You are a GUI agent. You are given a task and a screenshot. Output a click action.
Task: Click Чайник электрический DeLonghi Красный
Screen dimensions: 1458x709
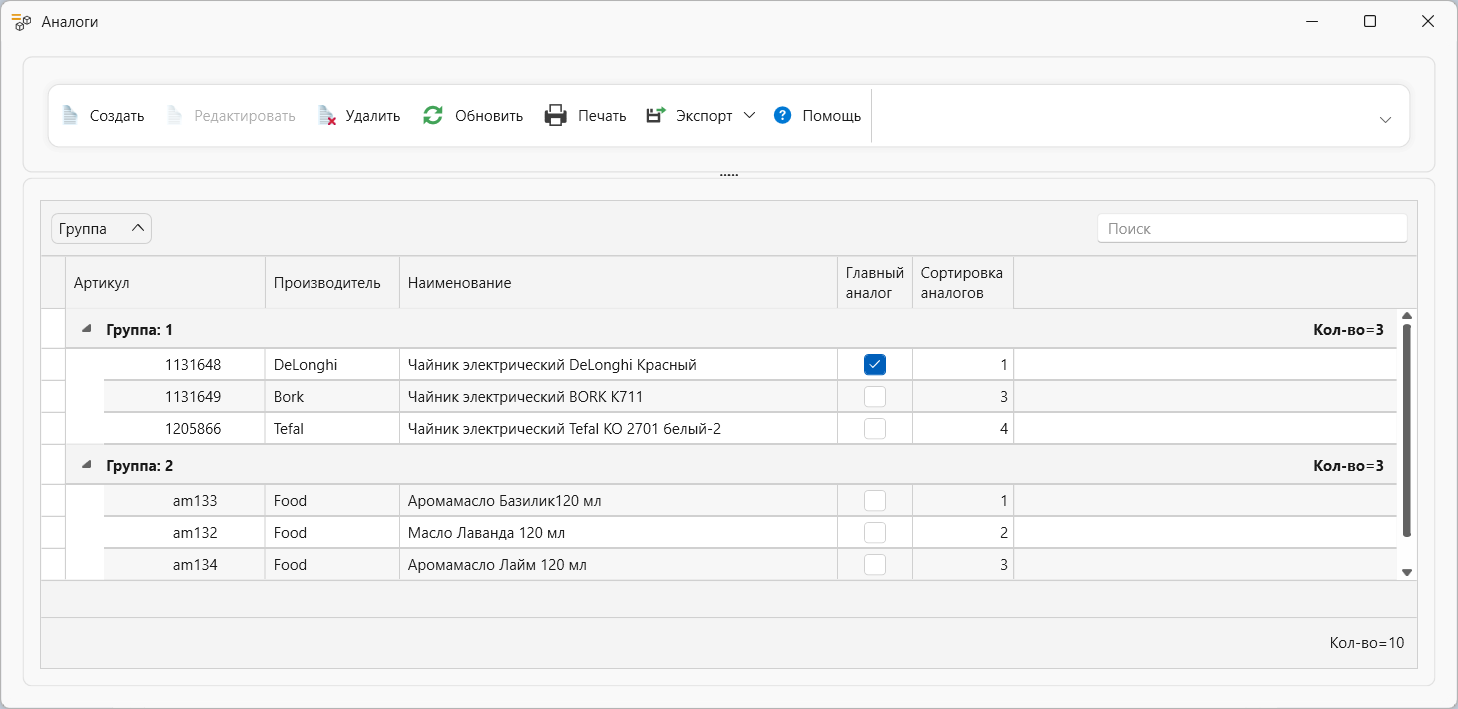[x=552, y=365]
